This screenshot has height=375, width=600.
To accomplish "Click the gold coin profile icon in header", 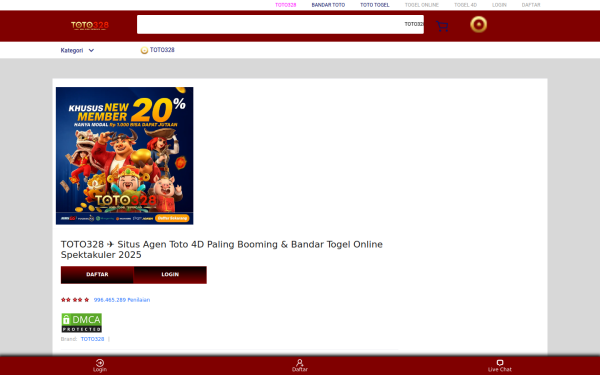I will tap(478, 24).
